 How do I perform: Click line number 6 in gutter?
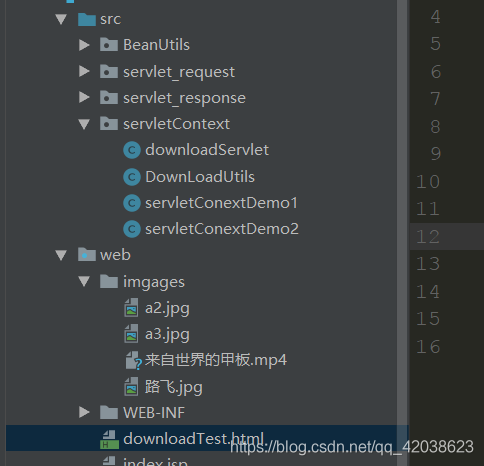coord(436,72)
